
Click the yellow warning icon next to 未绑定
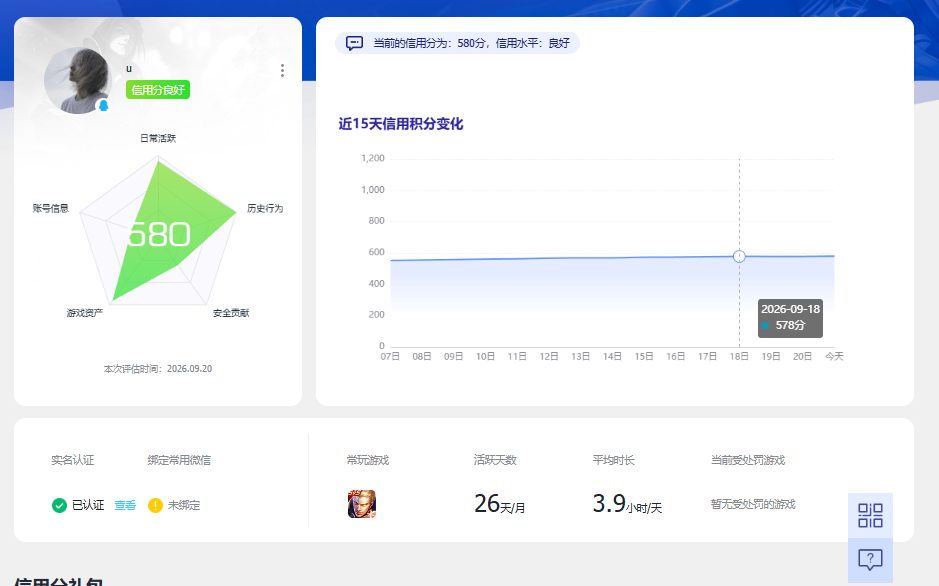pos(155,506)
